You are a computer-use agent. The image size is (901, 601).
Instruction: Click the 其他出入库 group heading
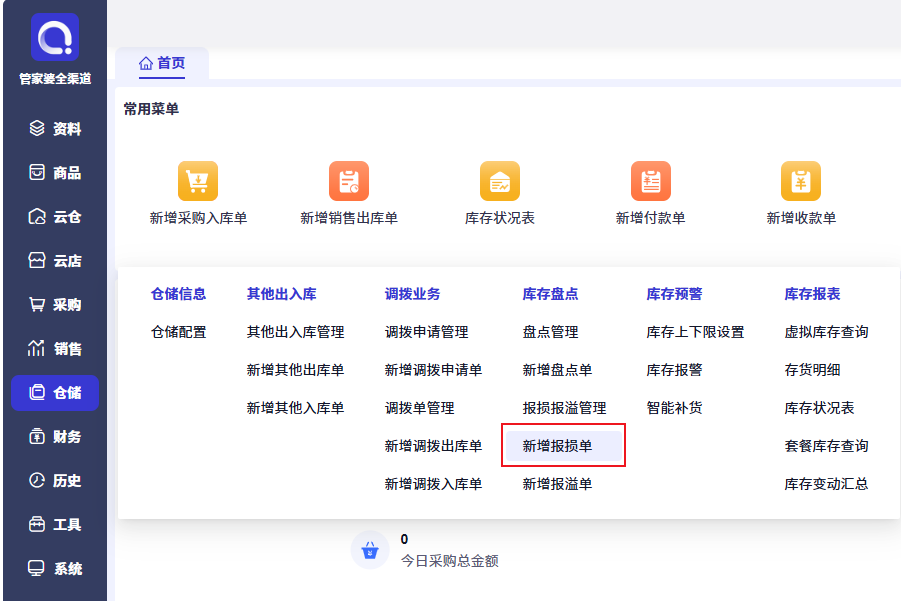282,294
